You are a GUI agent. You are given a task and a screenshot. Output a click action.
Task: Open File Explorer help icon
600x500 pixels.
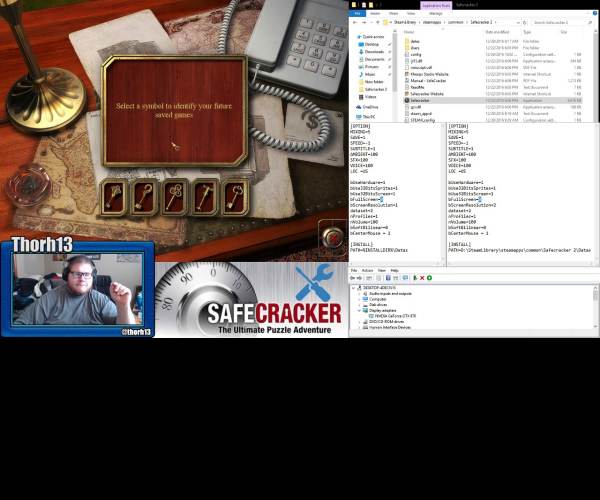595,13
